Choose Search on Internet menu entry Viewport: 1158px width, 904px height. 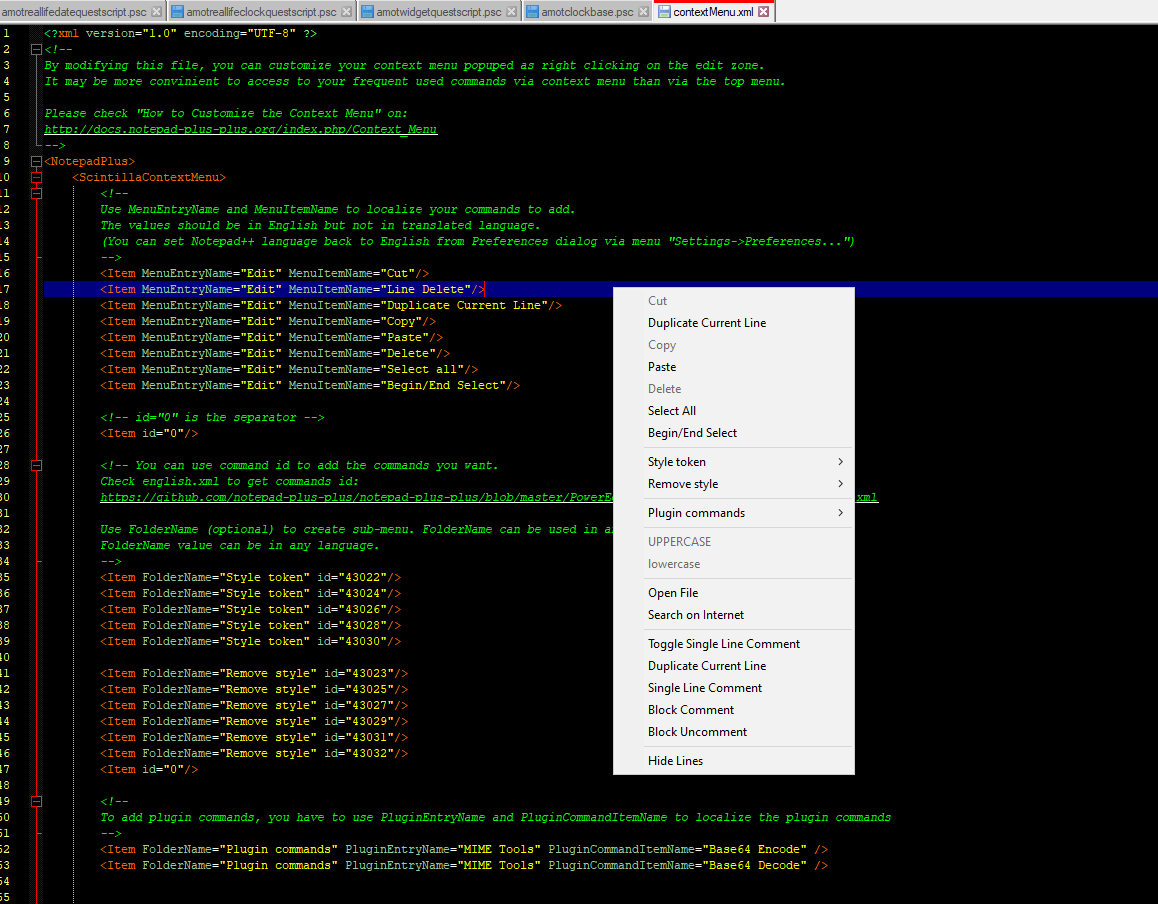733,614
